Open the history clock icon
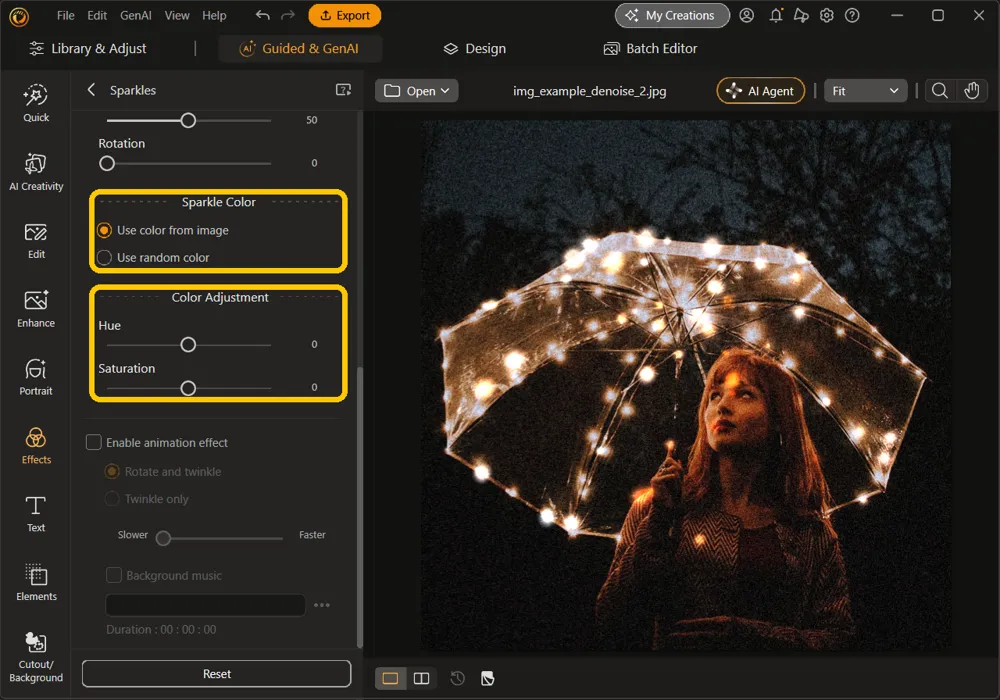This screenshot has width=1000, height=700. click(x=457, y=678)
